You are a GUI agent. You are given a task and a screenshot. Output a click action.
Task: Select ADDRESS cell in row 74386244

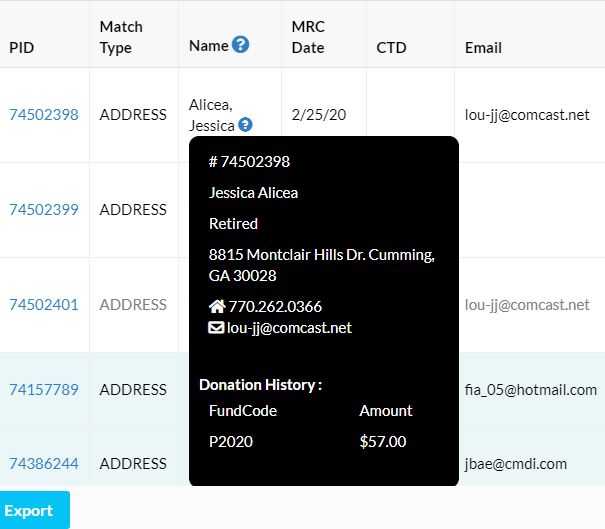tap(133, 463)
